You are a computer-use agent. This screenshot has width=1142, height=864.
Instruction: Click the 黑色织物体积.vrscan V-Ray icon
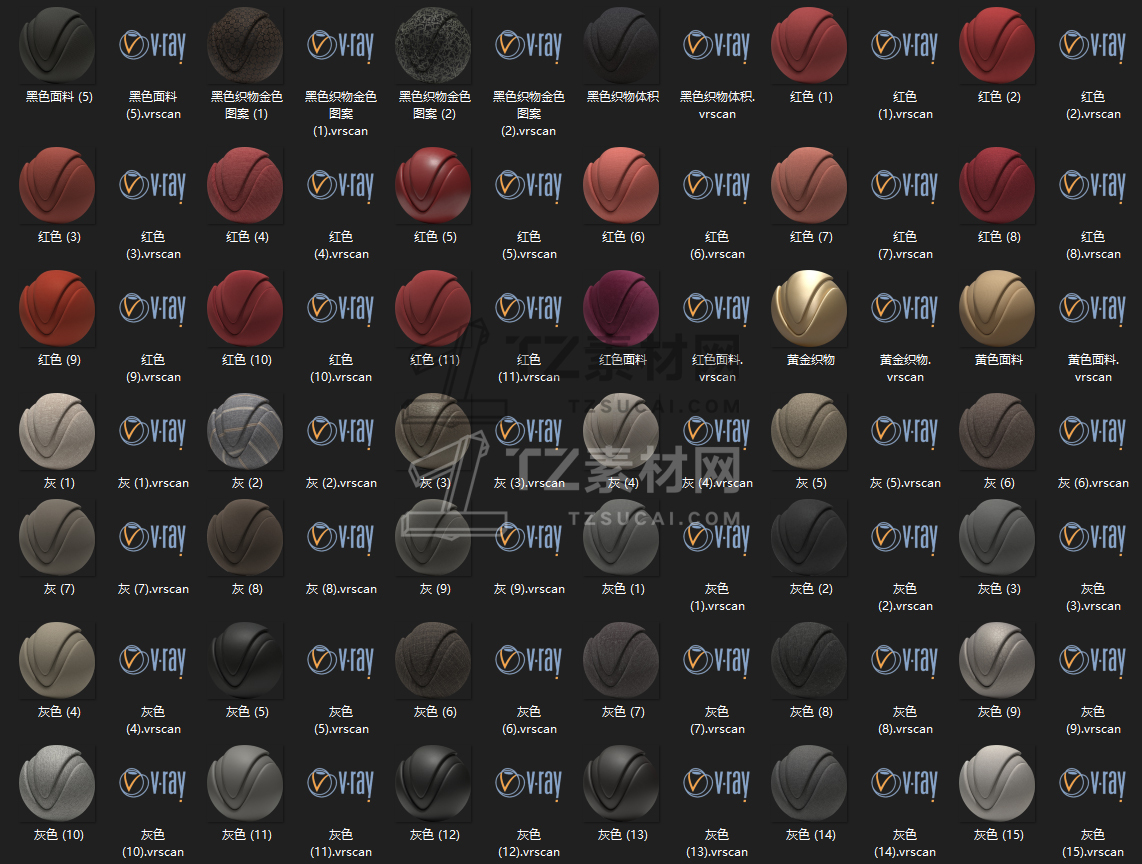(716, 45)
